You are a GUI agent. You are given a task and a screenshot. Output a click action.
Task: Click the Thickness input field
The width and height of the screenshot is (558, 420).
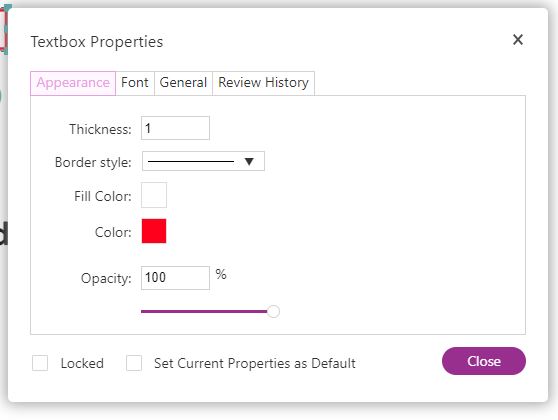coord(175,128)
